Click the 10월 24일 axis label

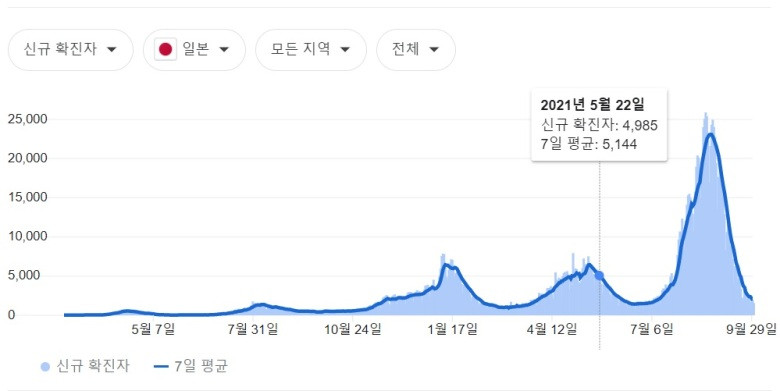353,329
